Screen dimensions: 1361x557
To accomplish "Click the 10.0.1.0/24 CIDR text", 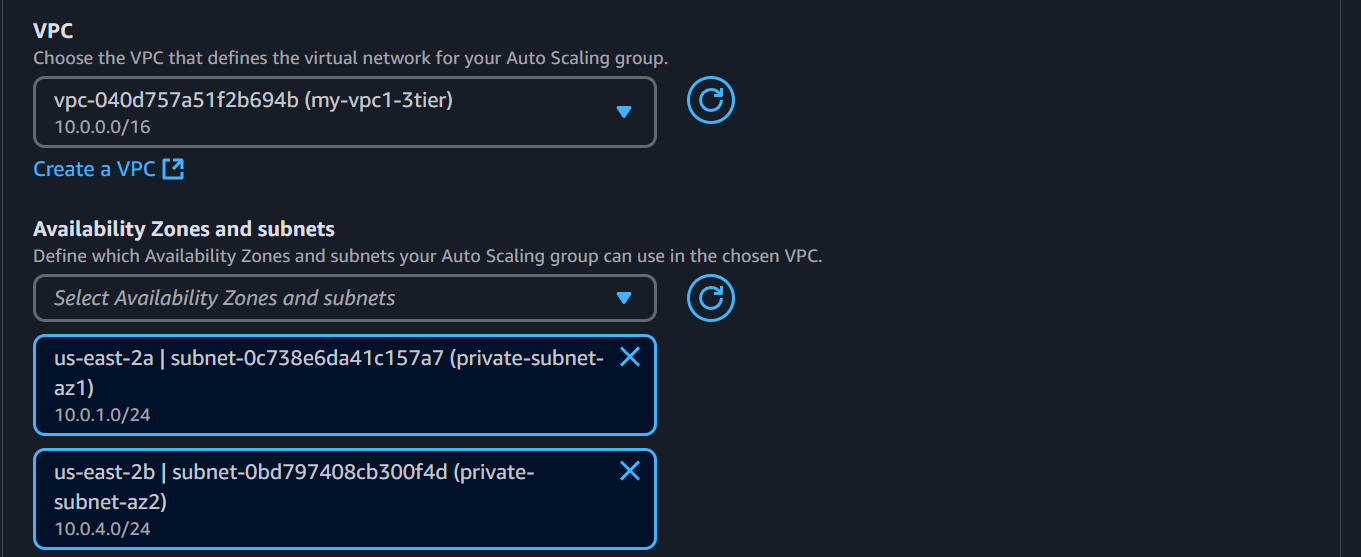I will tap(102, 415).
